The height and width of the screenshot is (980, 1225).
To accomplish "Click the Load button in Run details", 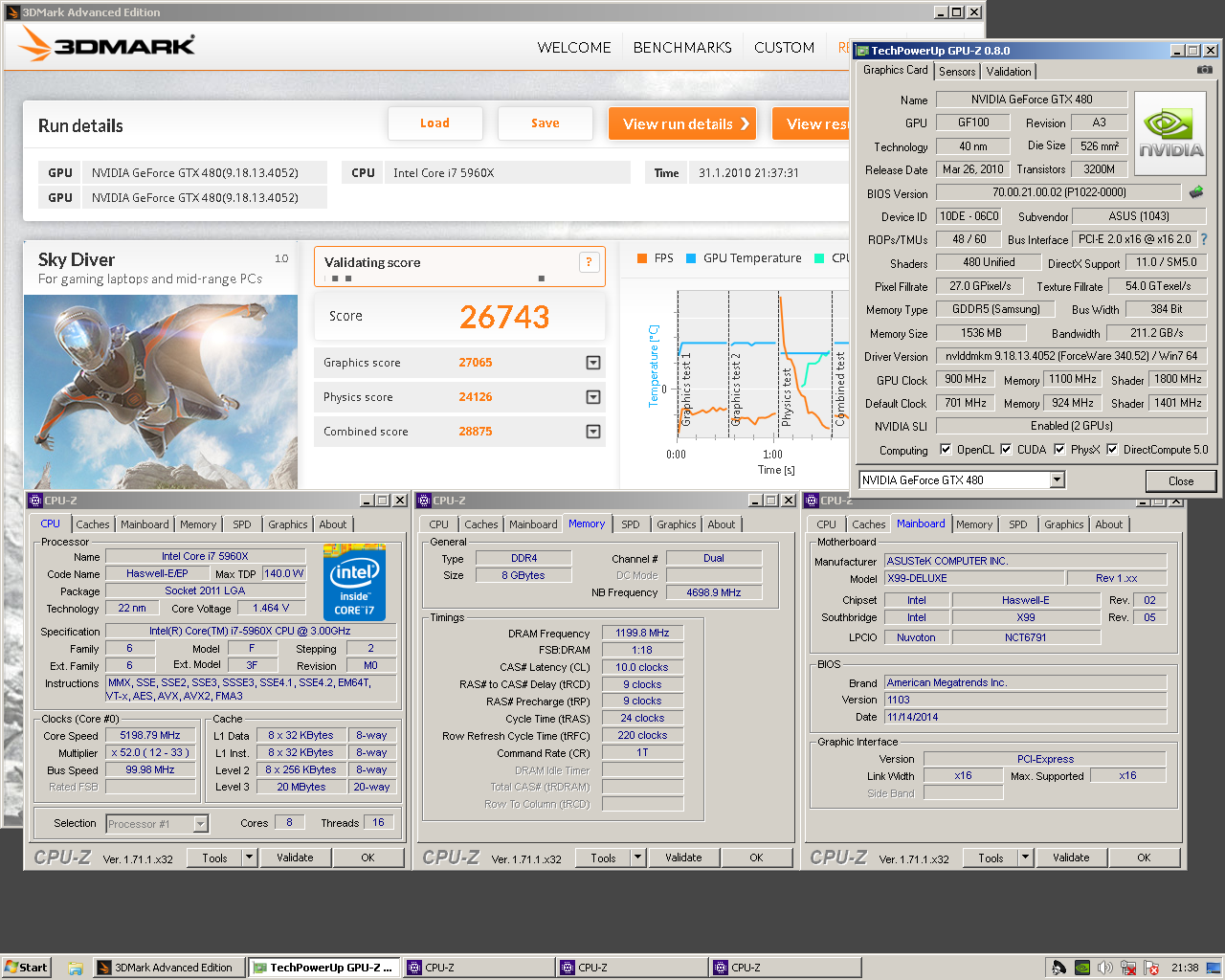I will 434,123.
